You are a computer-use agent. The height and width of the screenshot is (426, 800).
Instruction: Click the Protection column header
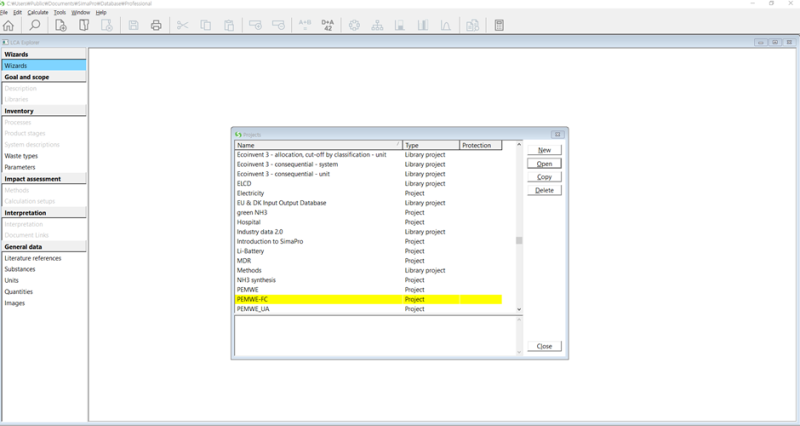click(481, 145)
